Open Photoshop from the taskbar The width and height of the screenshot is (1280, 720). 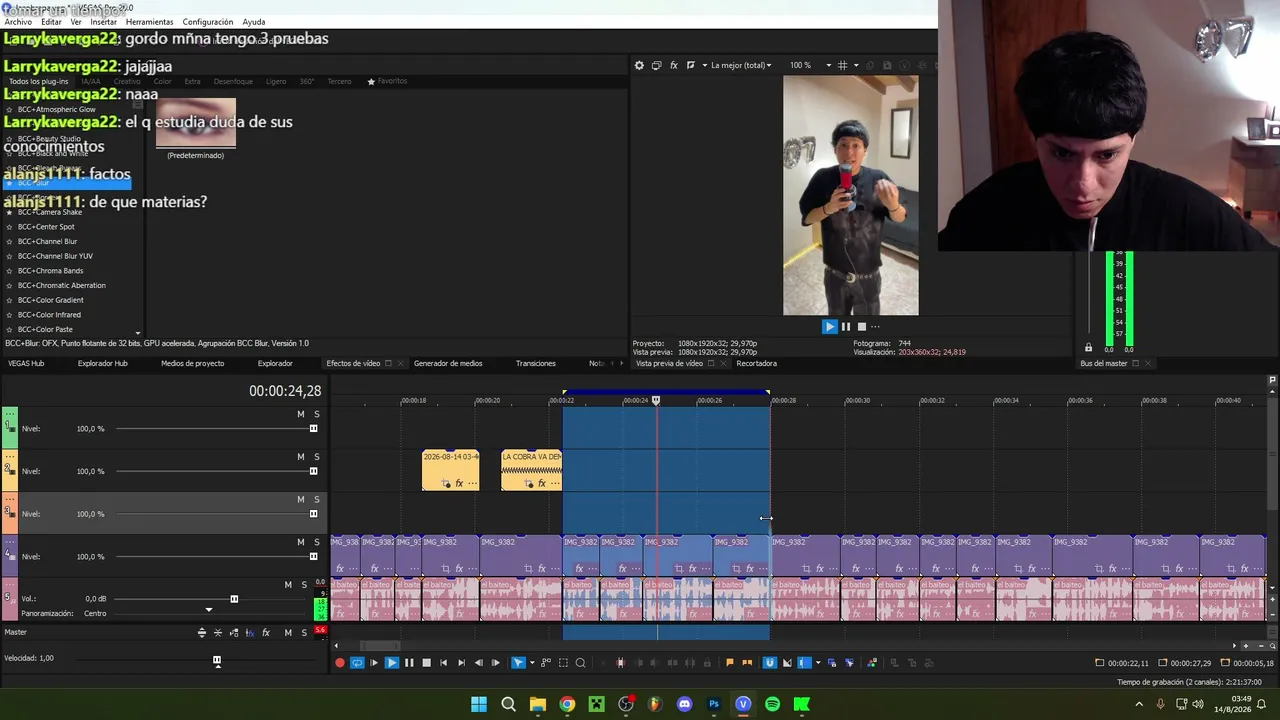click(714, 704)
